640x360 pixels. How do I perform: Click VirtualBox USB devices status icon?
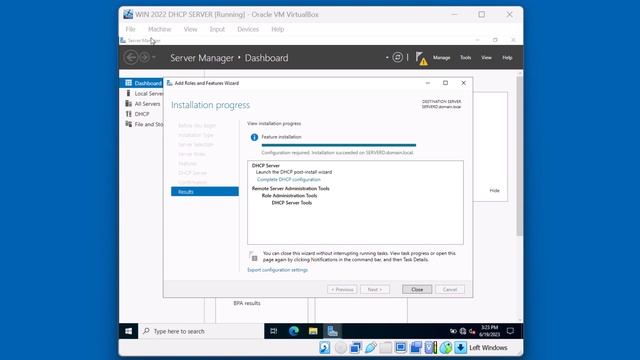[x=371, y=348]
